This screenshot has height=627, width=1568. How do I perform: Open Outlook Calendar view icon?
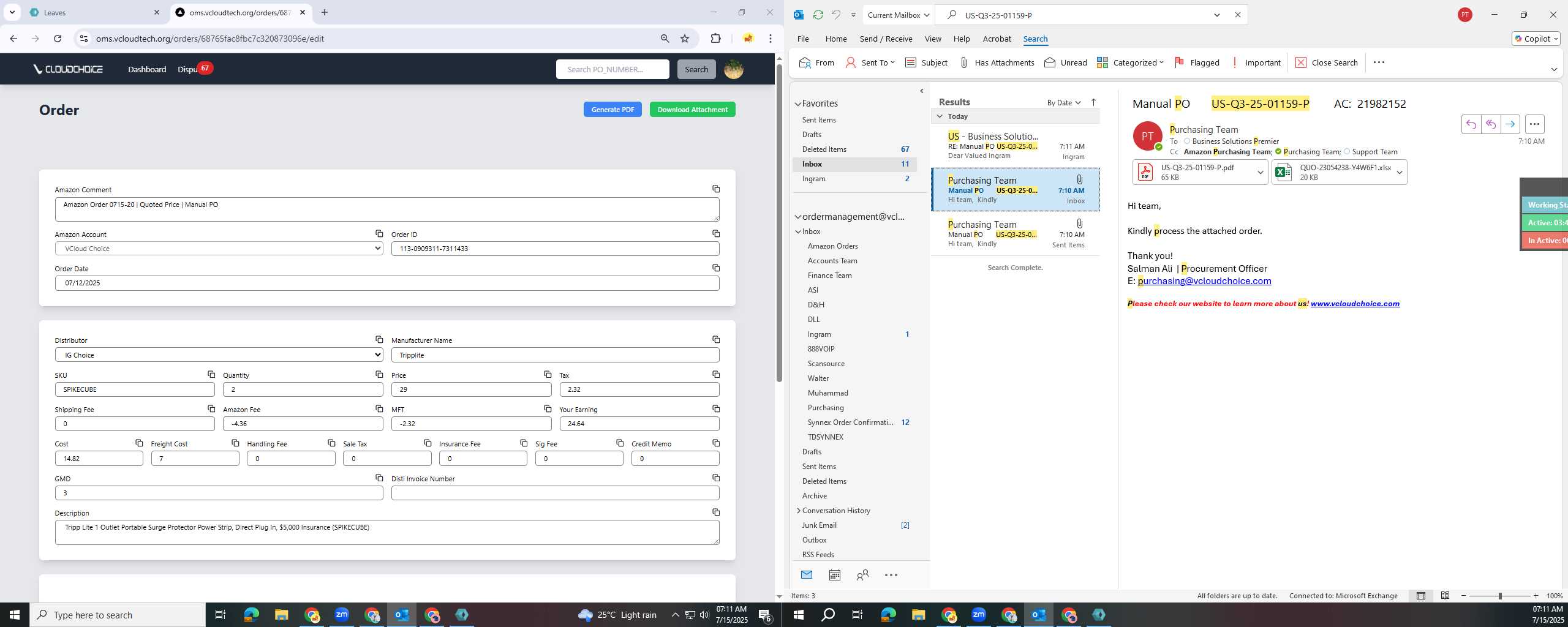[x=834, y=575]
